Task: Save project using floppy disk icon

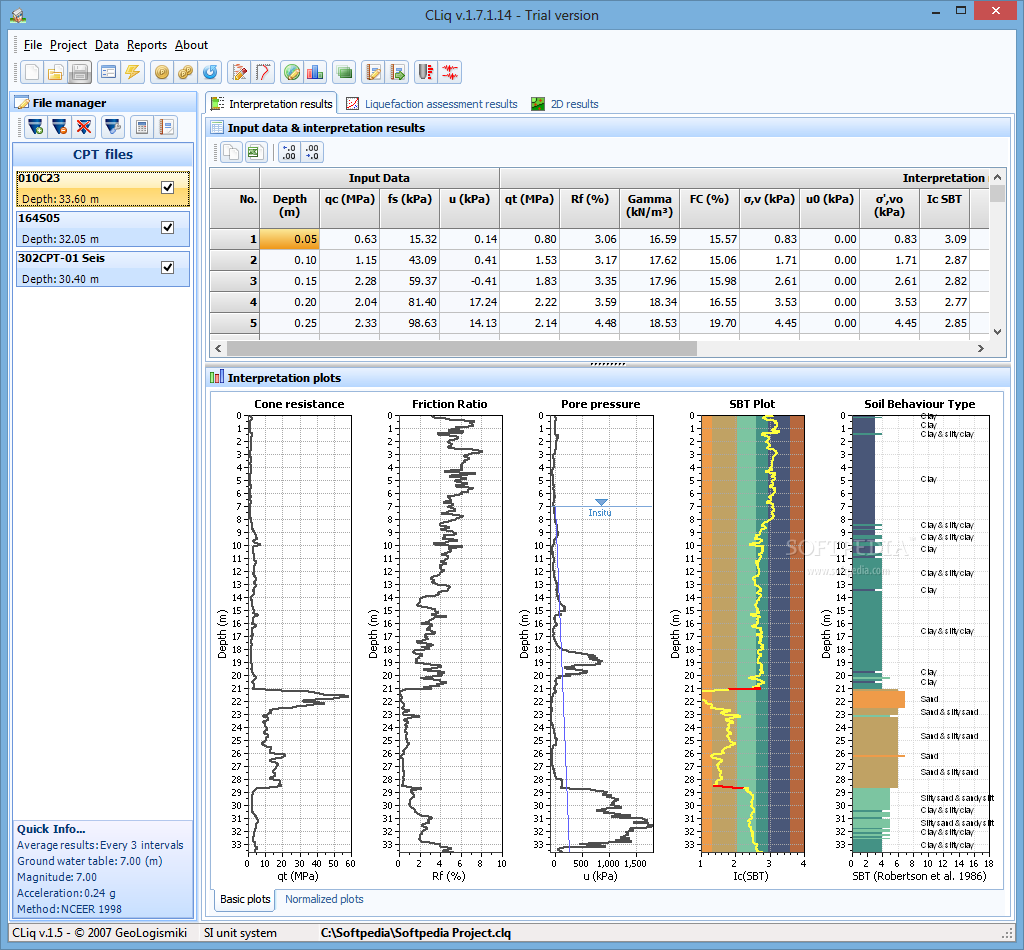Action: coord(80,72)
